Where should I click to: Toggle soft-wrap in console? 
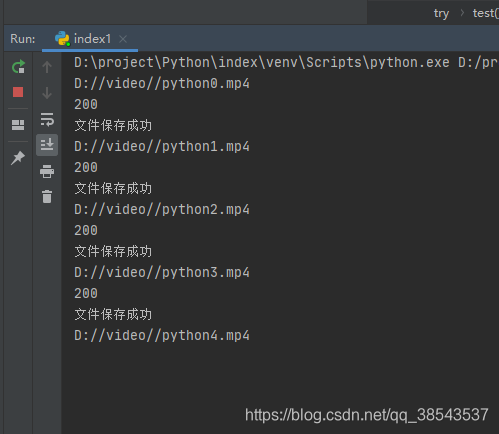point(47,119)
